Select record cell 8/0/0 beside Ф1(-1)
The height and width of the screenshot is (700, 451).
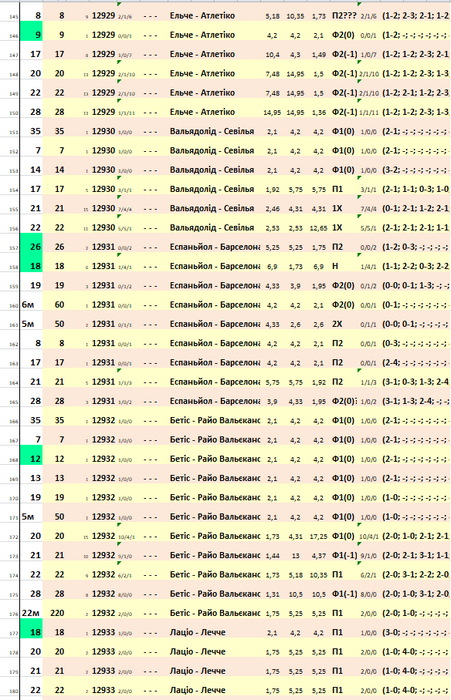pos(368,594)
